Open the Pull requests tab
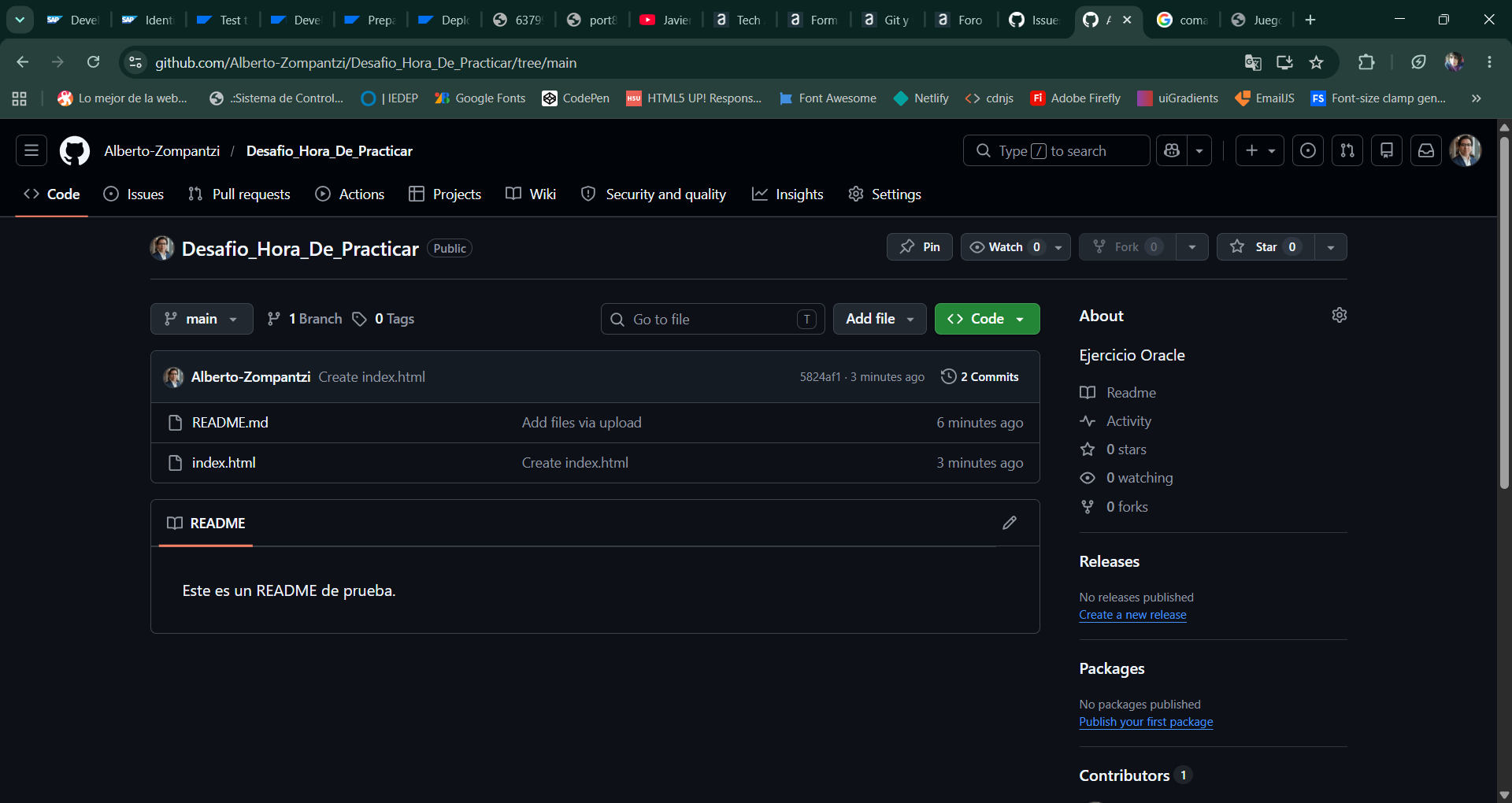 [239, 194]
